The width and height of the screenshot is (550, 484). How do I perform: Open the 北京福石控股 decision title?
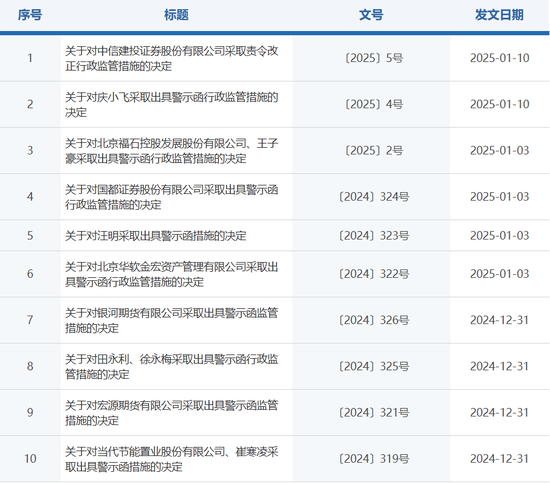[x=172, y=151]
